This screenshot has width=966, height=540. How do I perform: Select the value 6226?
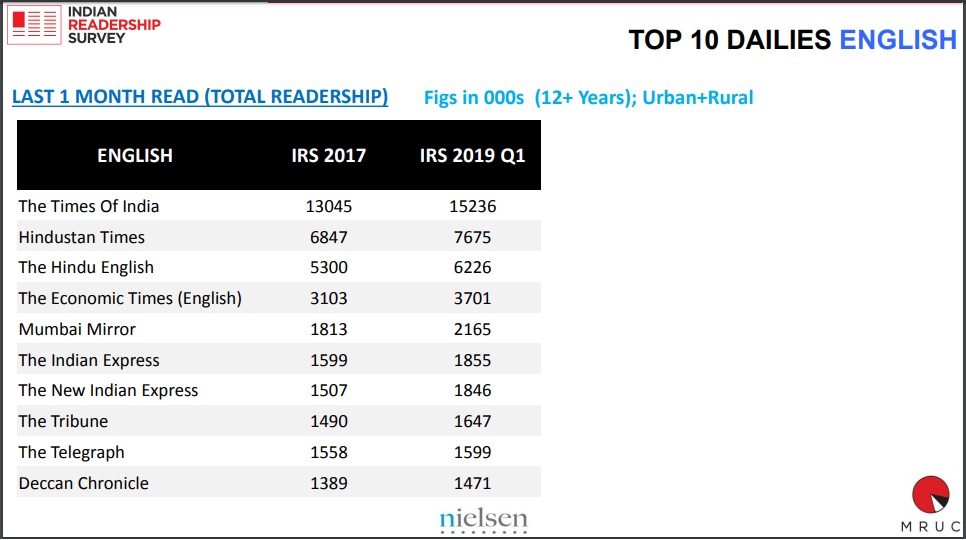point(473,267)
